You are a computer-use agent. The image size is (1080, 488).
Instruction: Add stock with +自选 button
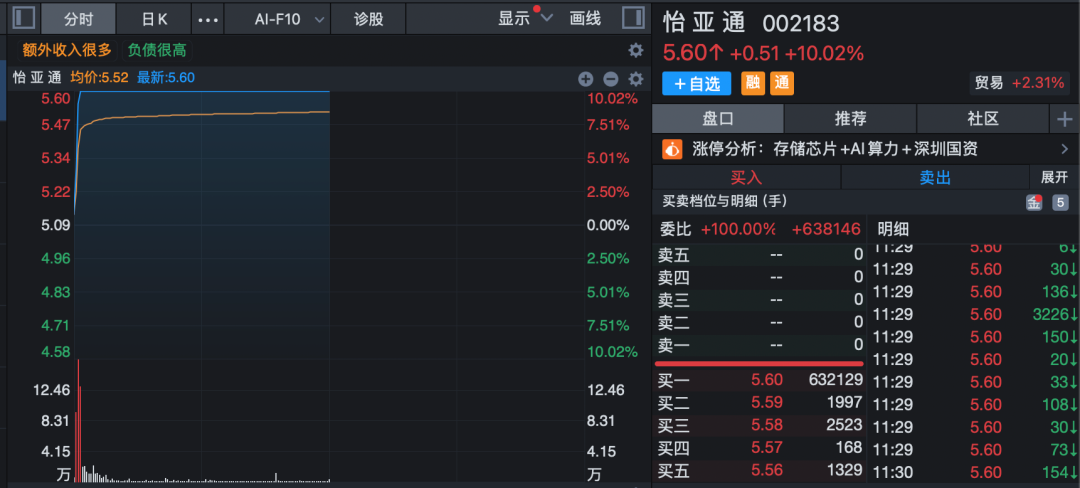pos(696,84)
